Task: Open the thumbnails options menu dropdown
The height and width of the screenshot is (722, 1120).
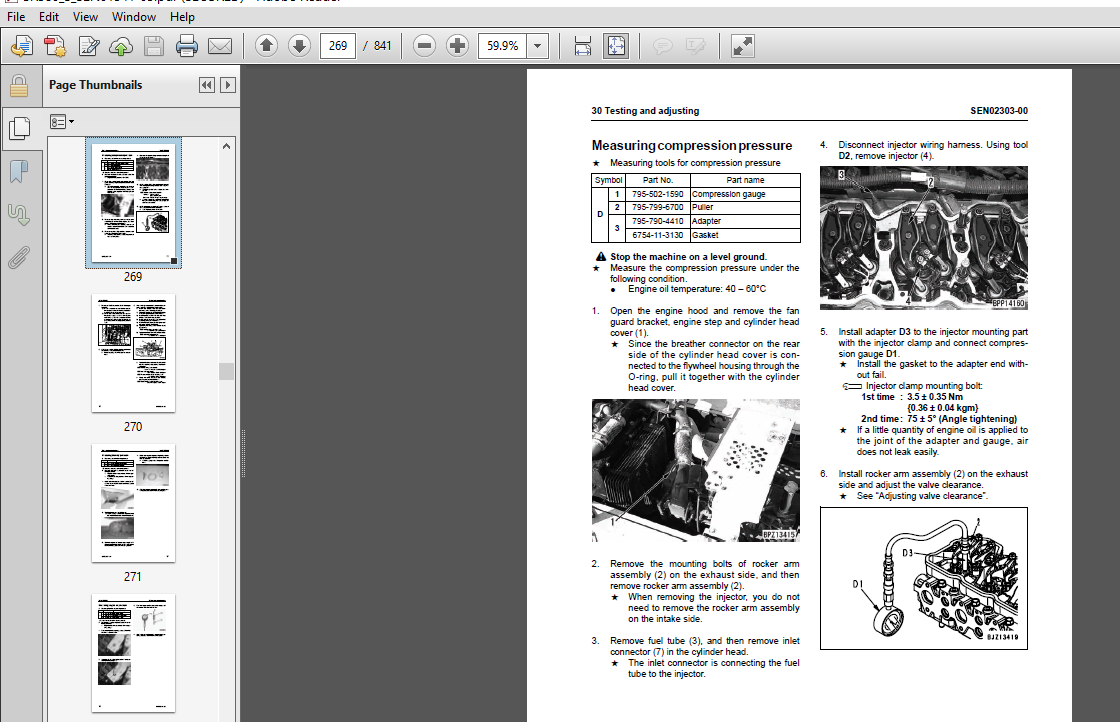Action: point(62,122)
